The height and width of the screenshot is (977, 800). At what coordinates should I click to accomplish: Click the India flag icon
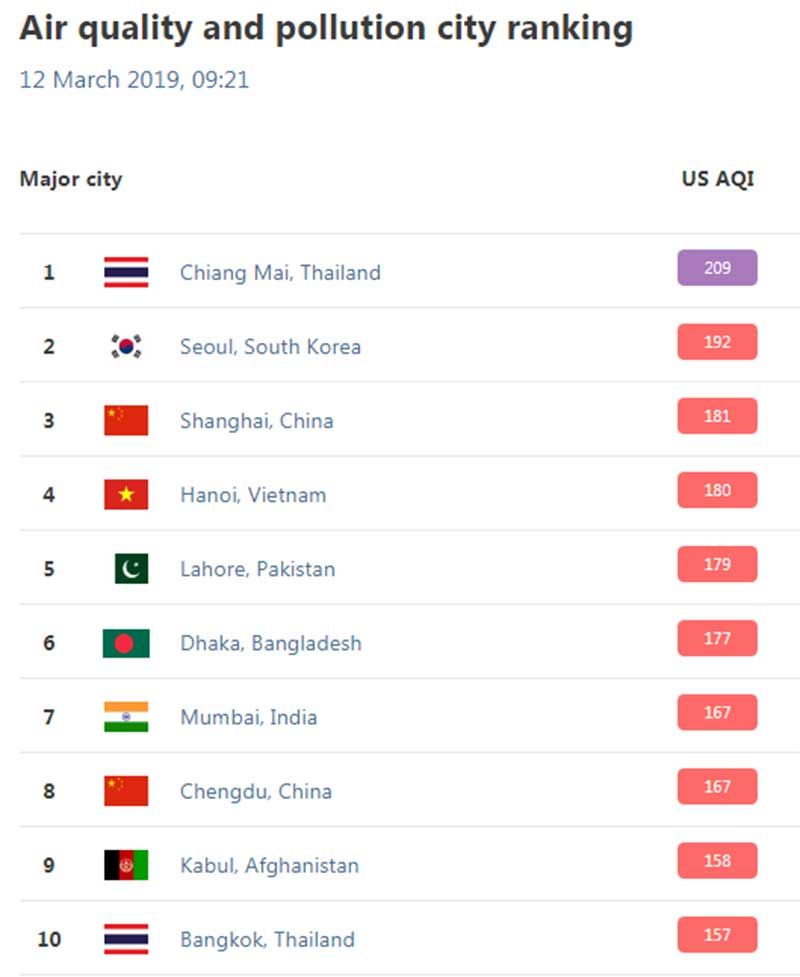coord(126,717)
